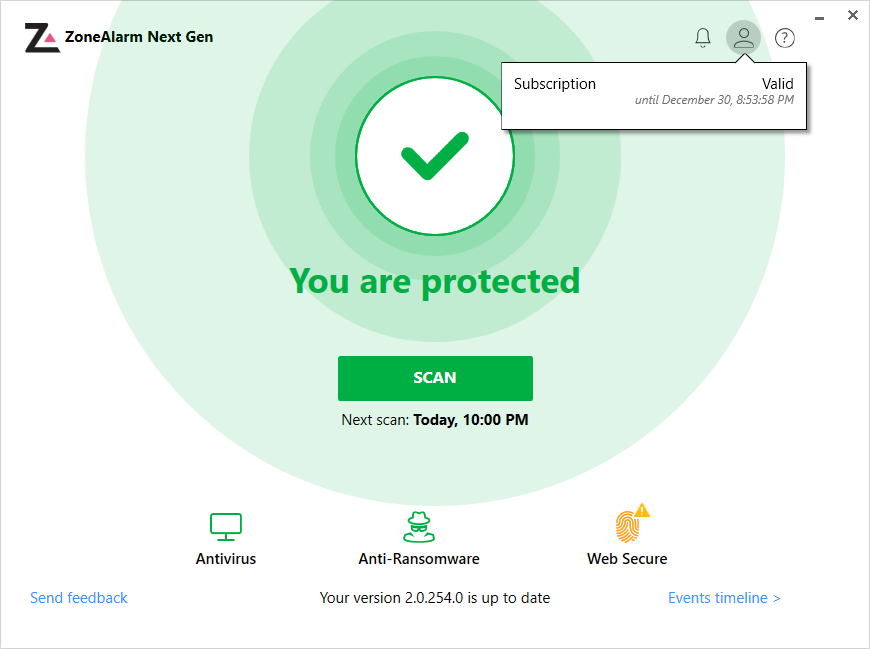
Task: Open the Anti-Ransomware icon
Action: 419,526
